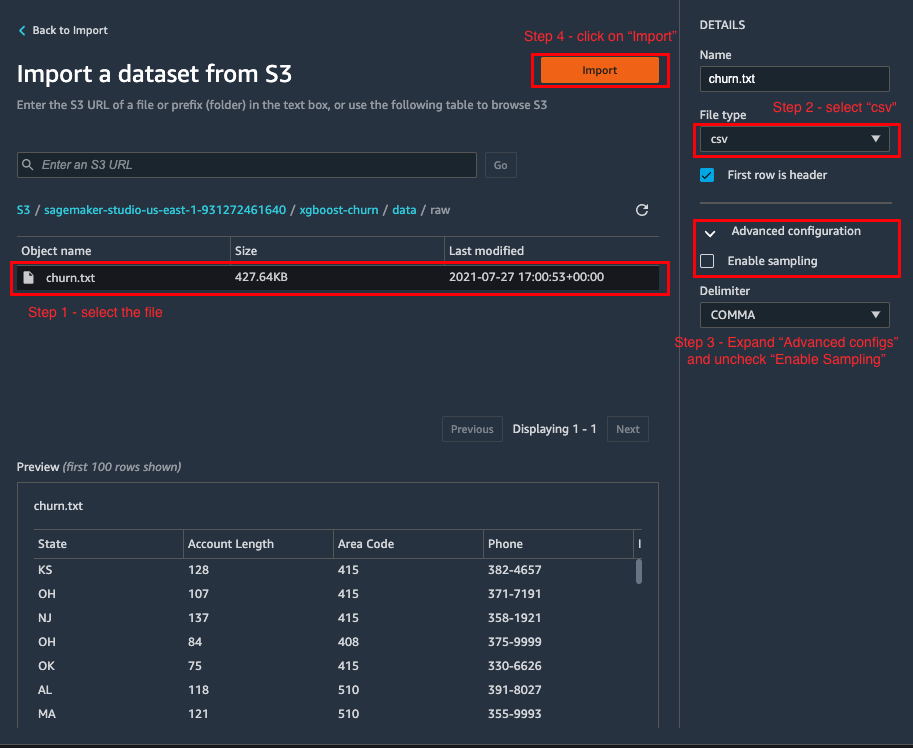Open the S3 breadcrumb root
This screenshot has width=913, height=748.
click(23, 210)
